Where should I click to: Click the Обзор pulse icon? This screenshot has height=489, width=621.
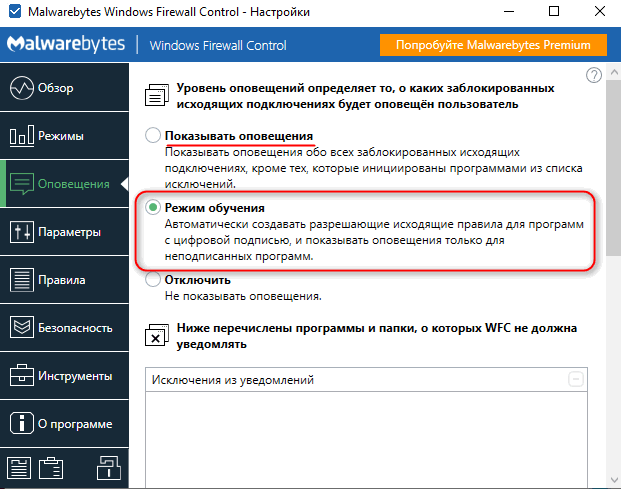(x=22, y=88)
